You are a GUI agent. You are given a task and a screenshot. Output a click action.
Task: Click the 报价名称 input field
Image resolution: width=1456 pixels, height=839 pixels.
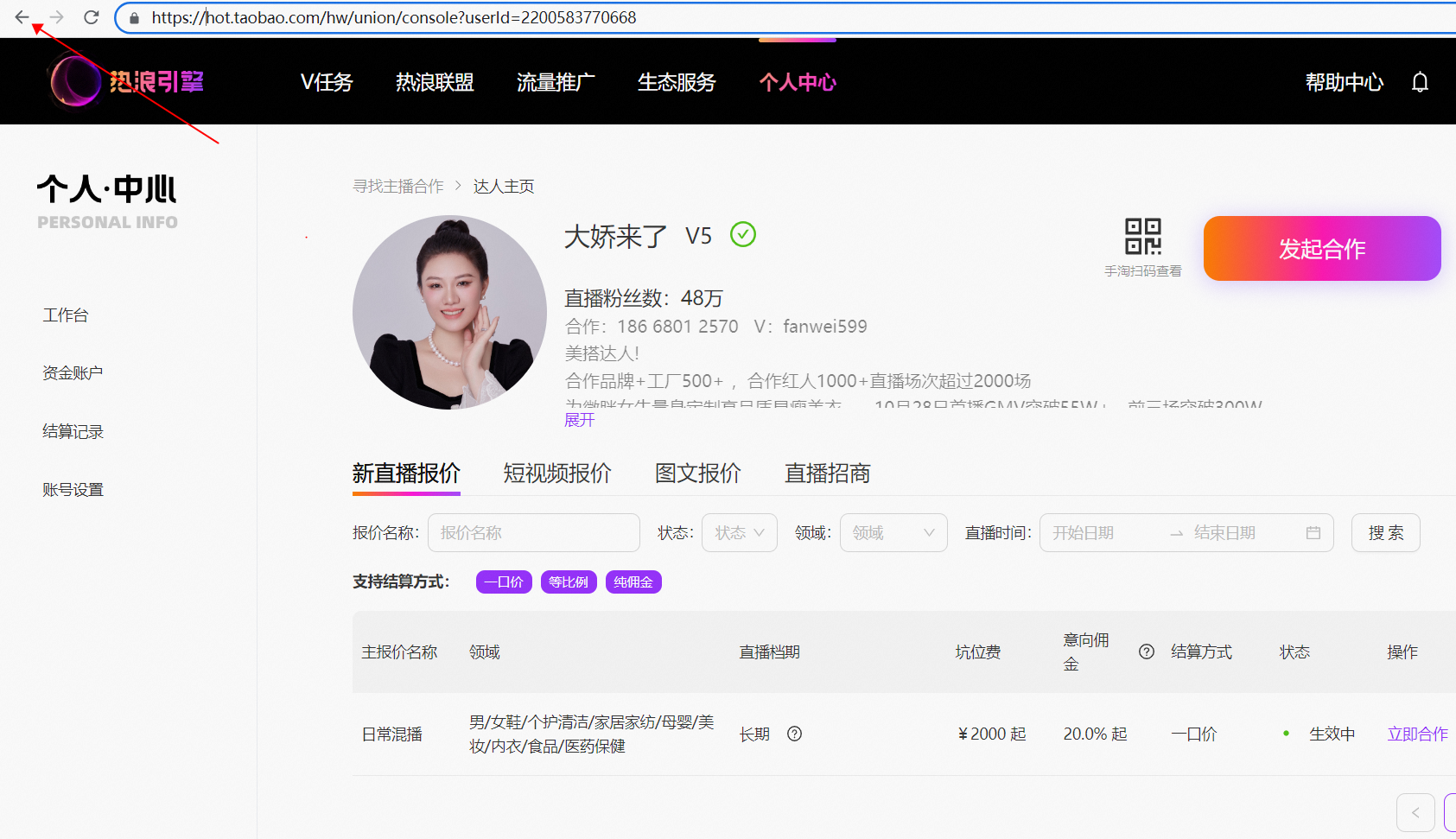(x=534, y=532)
